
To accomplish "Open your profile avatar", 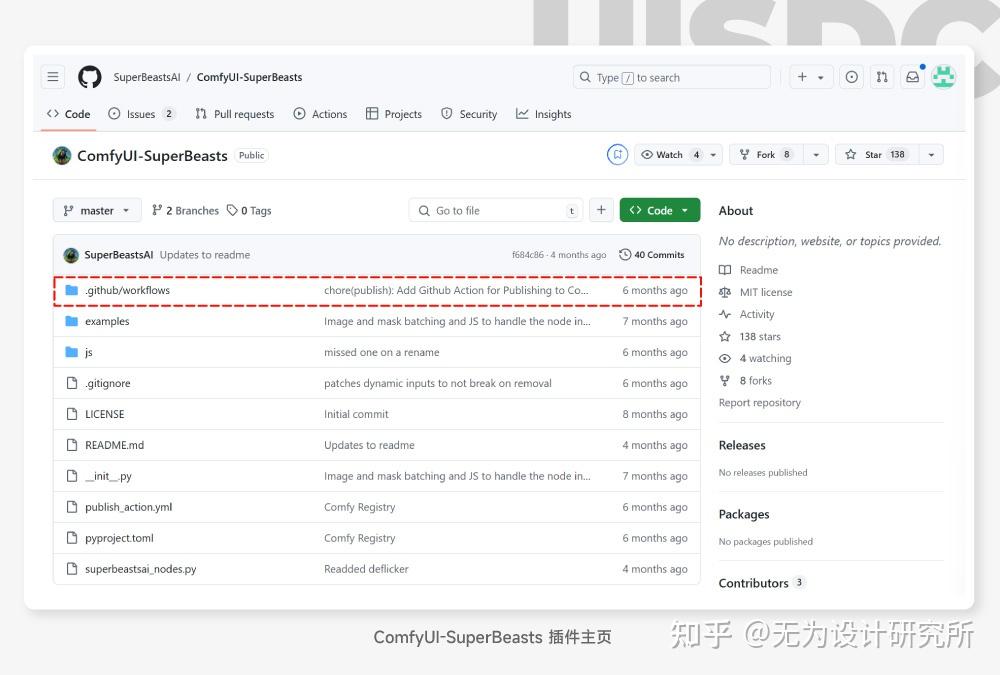I will point(943,76).
